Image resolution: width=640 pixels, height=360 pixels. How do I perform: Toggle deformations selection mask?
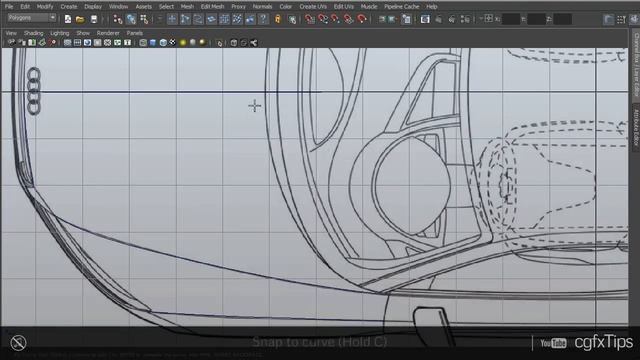224,19
